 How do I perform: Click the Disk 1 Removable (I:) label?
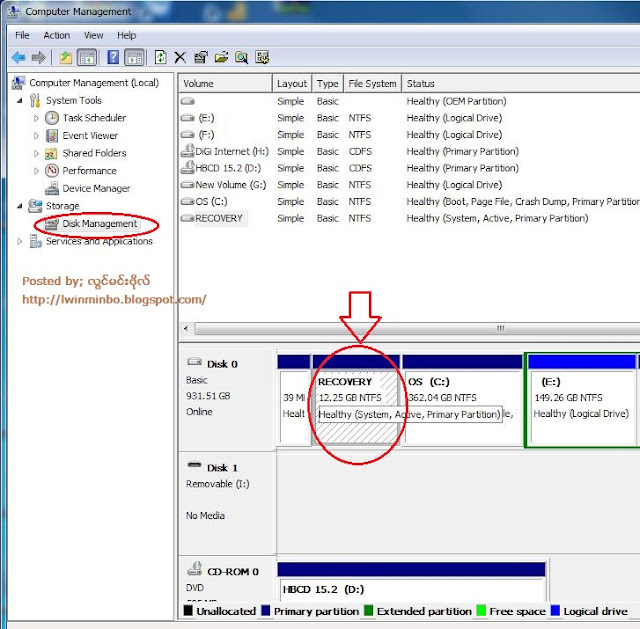coord(218,484)
